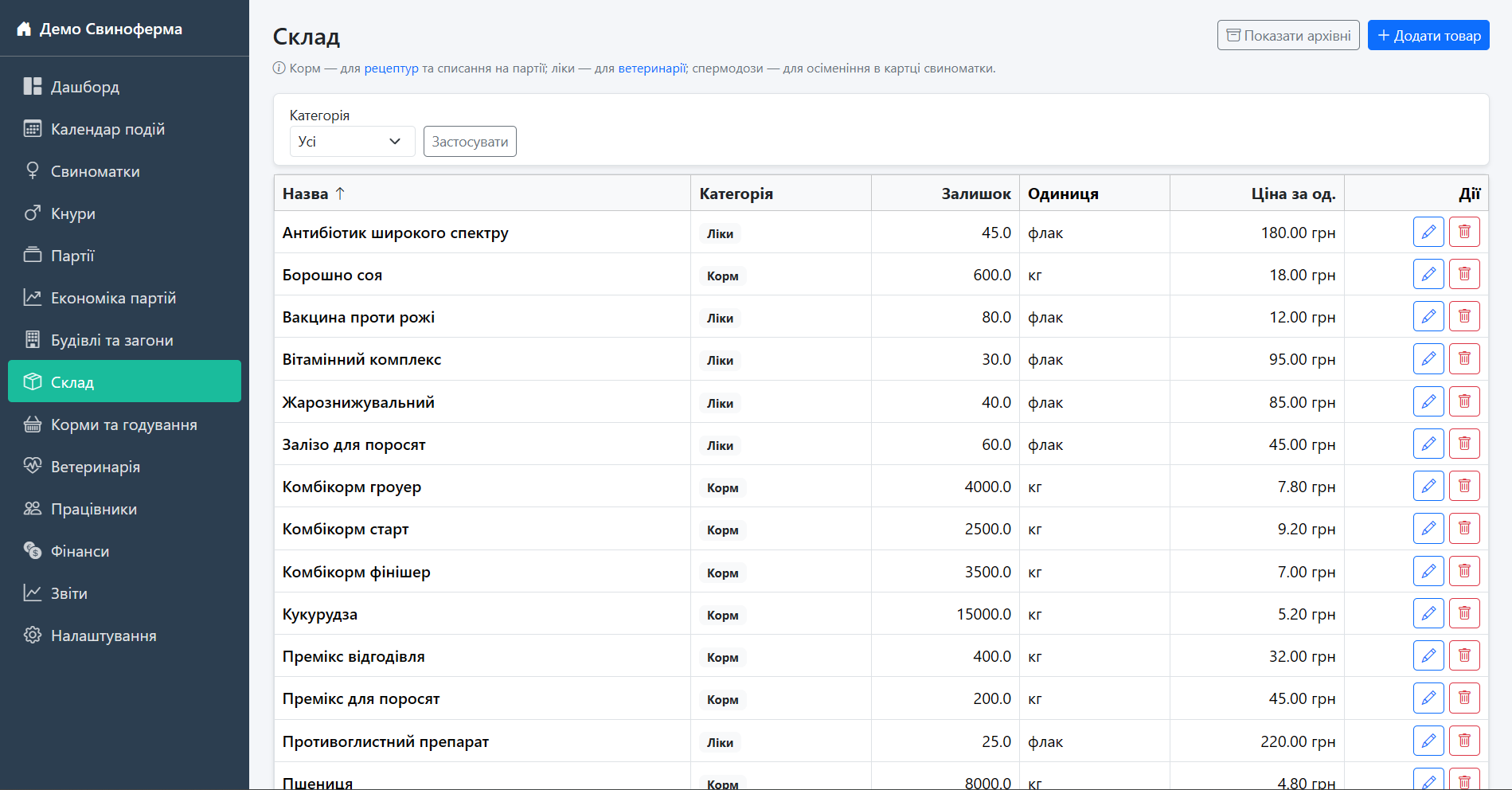Open the Категорія dropdown
Image resolution: width=1512 pixels, height=790 pixels.
pyautogui.click(x=351, y=142)
